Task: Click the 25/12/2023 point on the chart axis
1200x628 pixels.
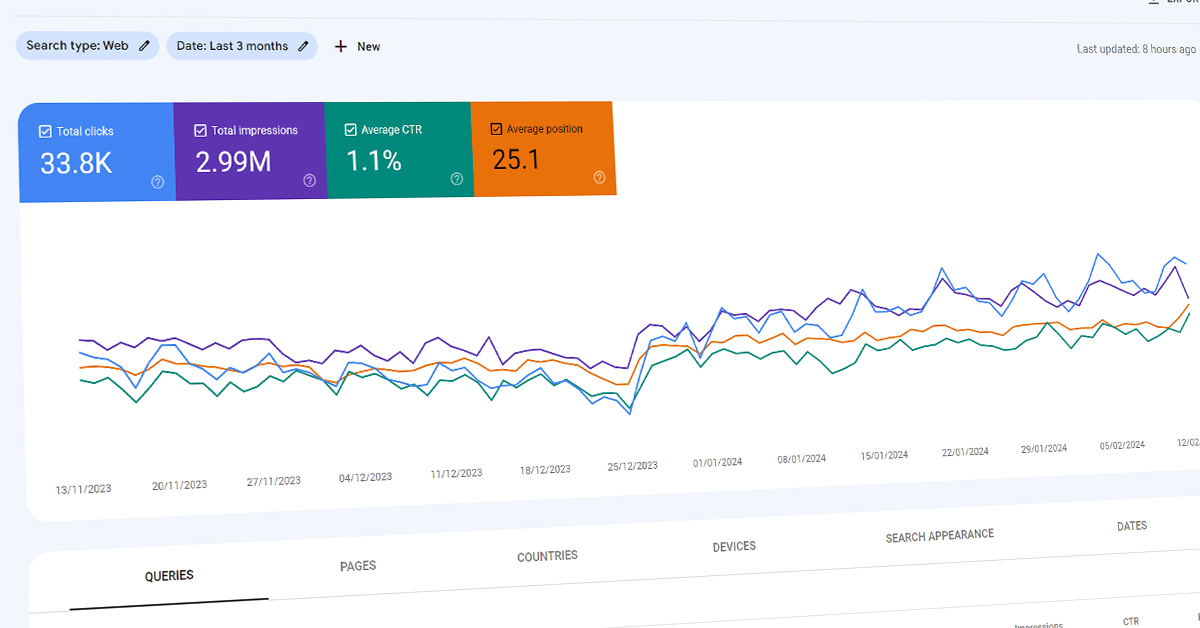Action: pyautogui.click(x=632, y=466)
